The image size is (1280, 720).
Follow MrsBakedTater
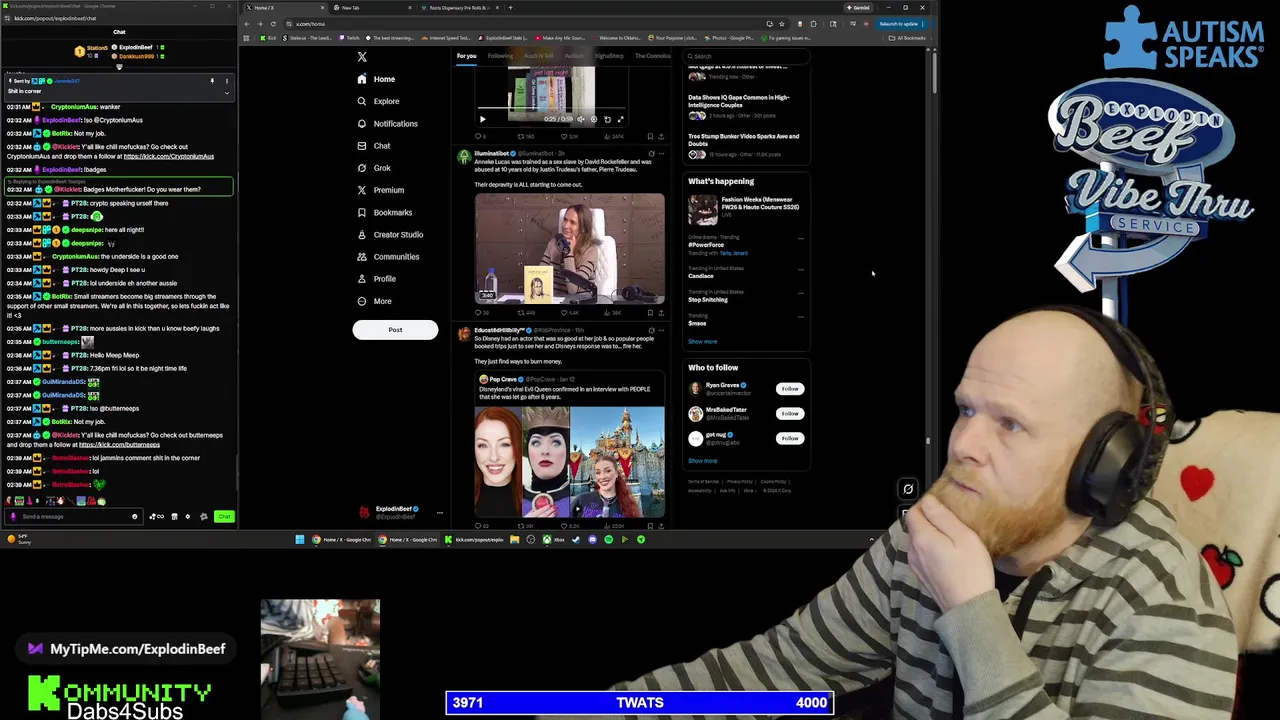[790, 414]
